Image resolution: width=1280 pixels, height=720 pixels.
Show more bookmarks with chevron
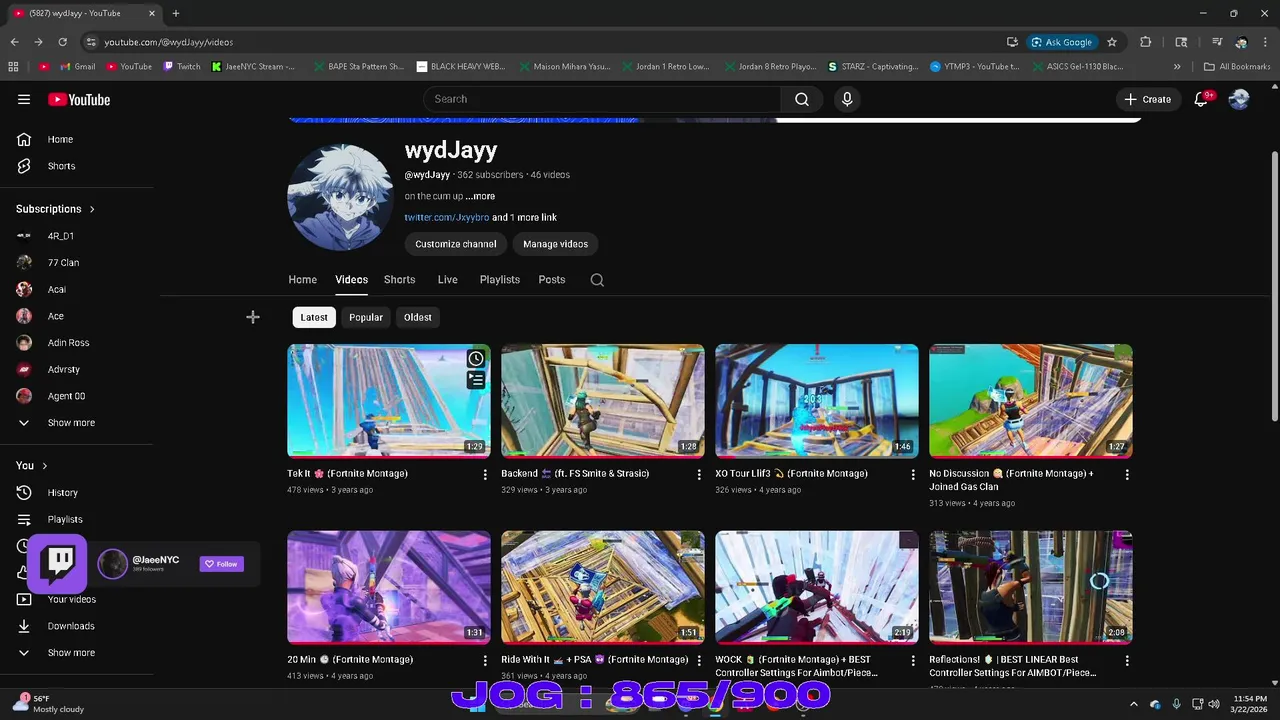tap(1177, 67)
